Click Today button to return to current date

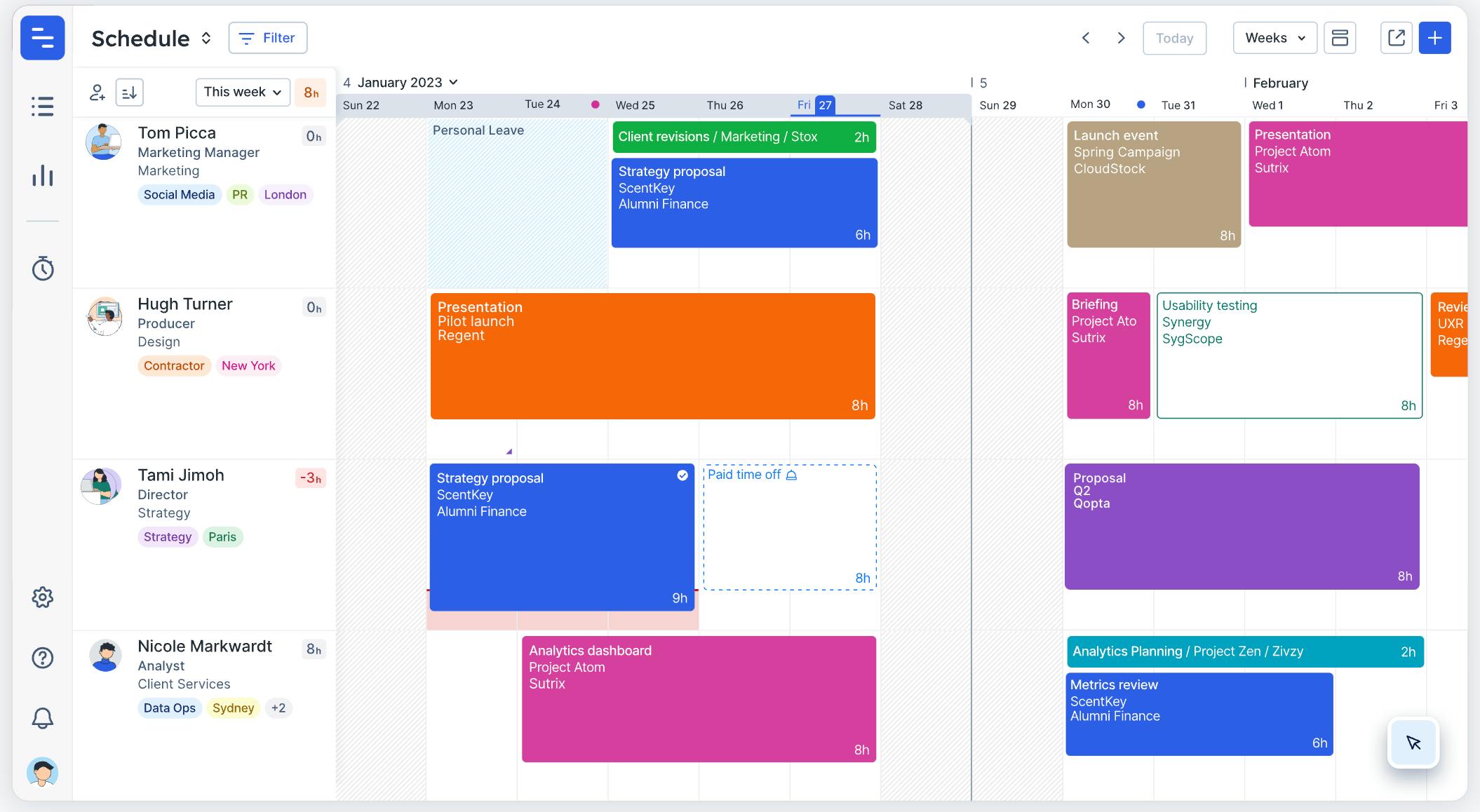coord(1174,37)
